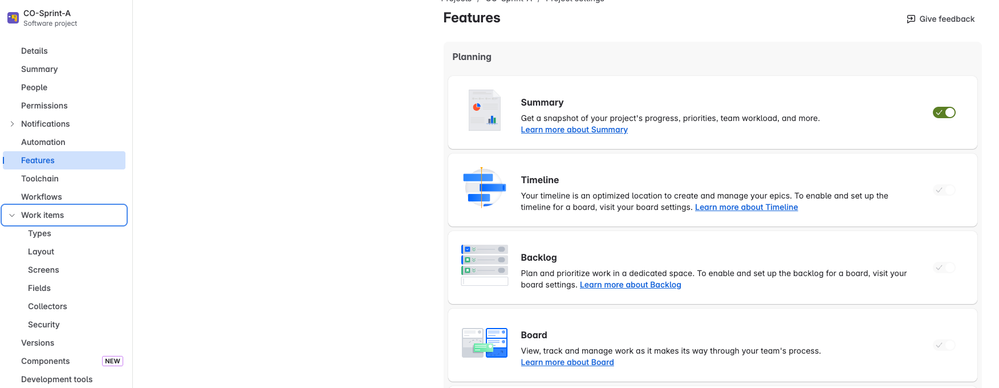Viewport: 999px width, 388px height.
Task: Click the CO-Sprint-A project avatar icon
Action: point(13,18)
